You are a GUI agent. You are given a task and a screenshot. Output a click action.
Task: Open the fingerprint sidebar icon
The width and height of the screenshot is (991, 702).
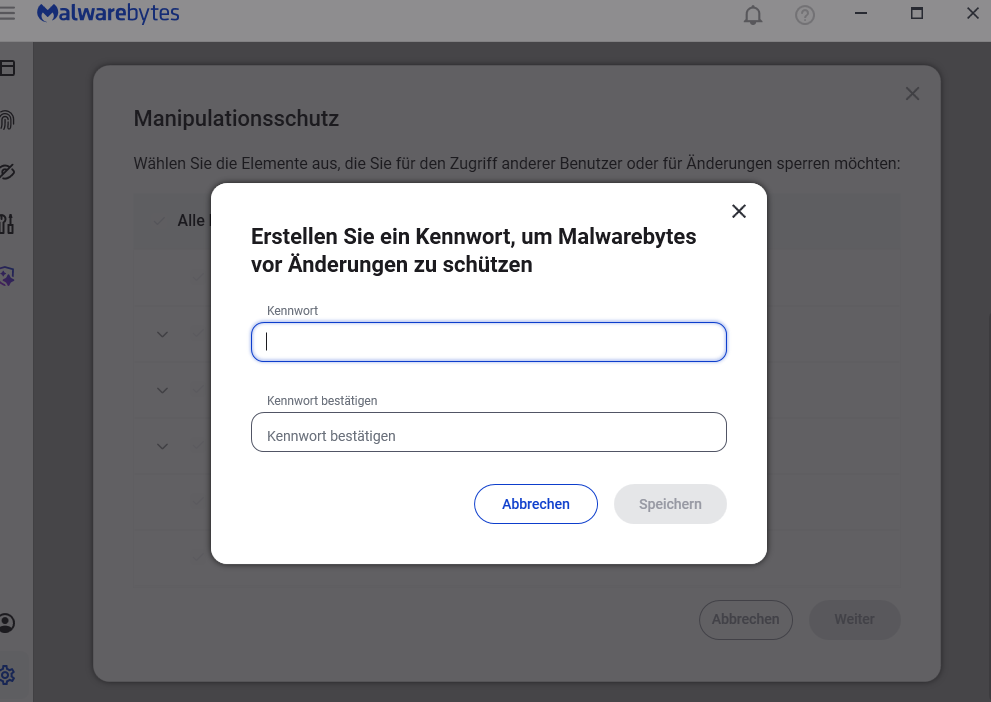coord(7,120)
